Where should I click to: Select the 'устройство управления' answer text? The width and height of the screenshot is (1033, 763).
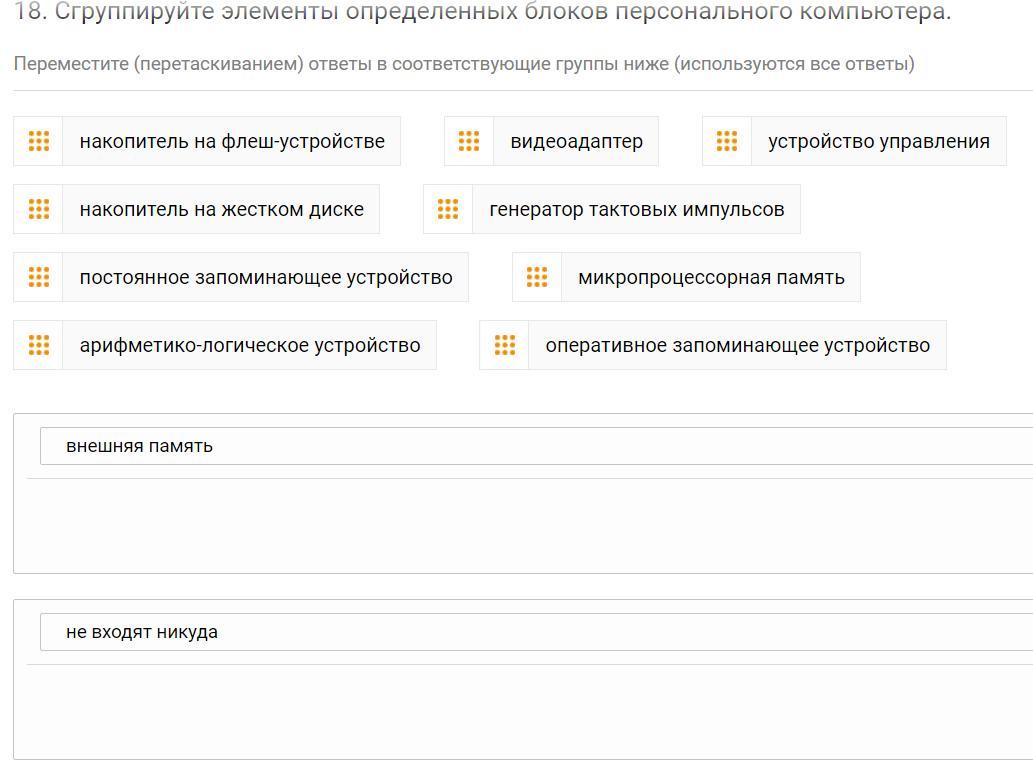878,141
